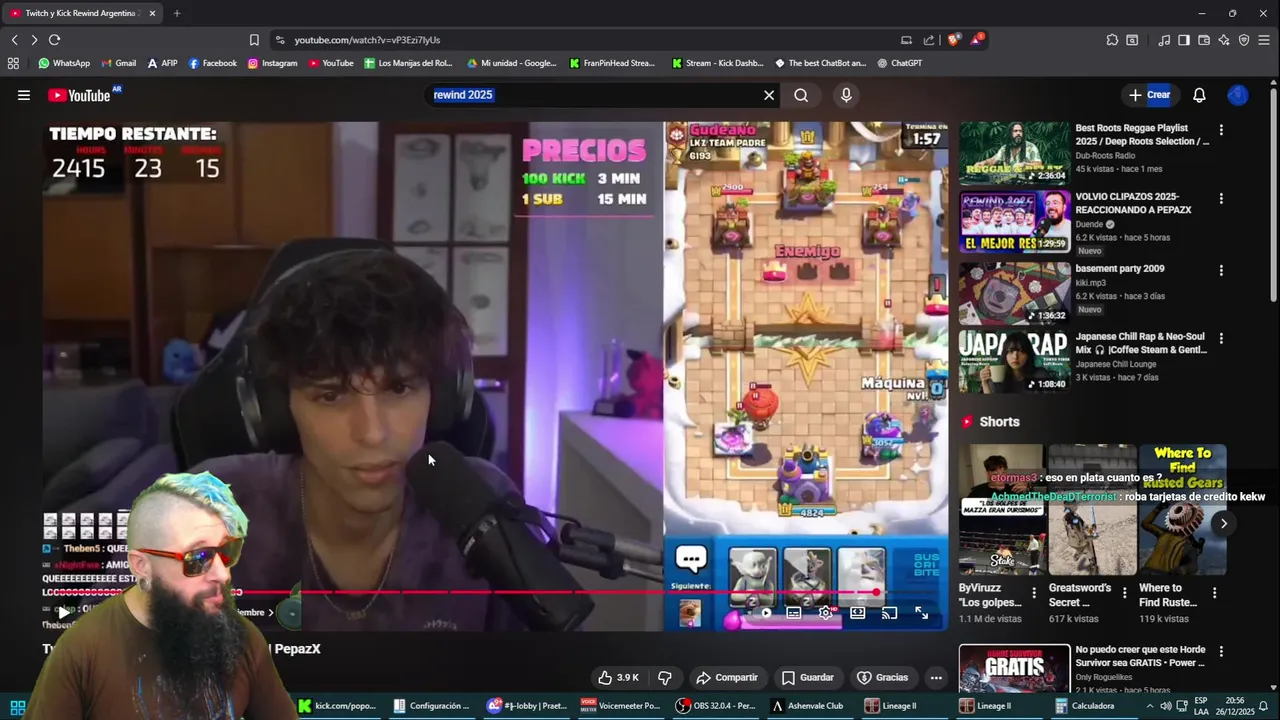Open YouTube notifications bell
Image resolution: width=1280 pixels, height=720 pixels.
pos(1199,95)
